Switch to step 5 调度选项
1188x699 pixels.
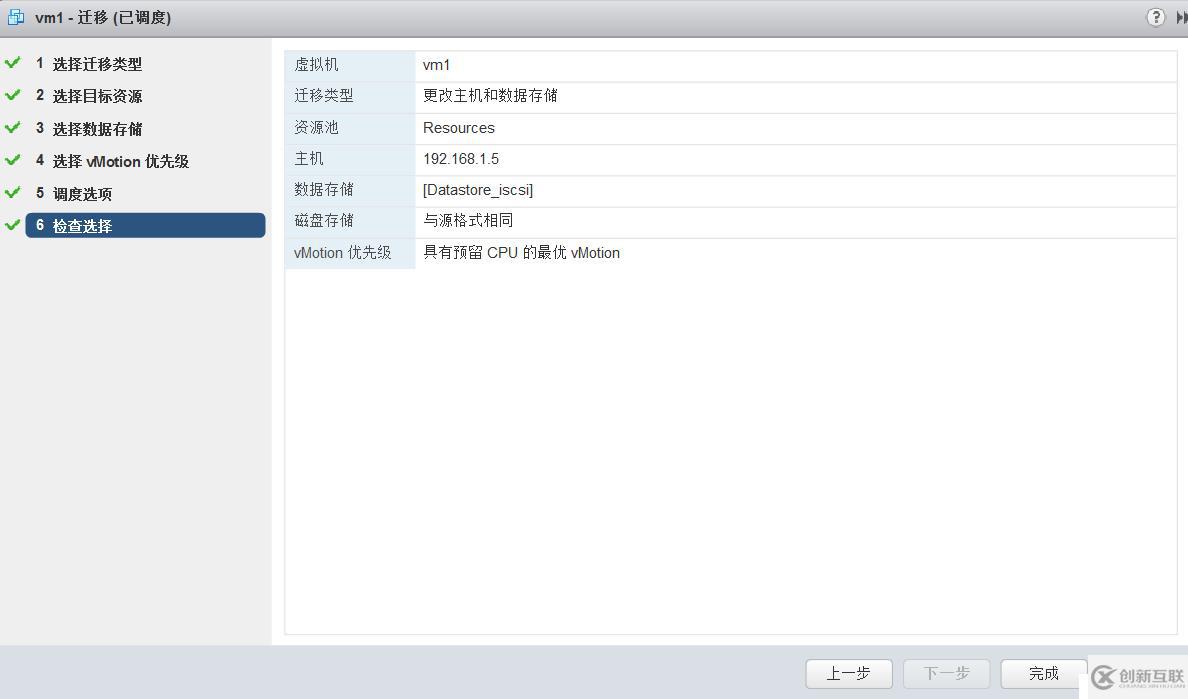coord(82,194)
